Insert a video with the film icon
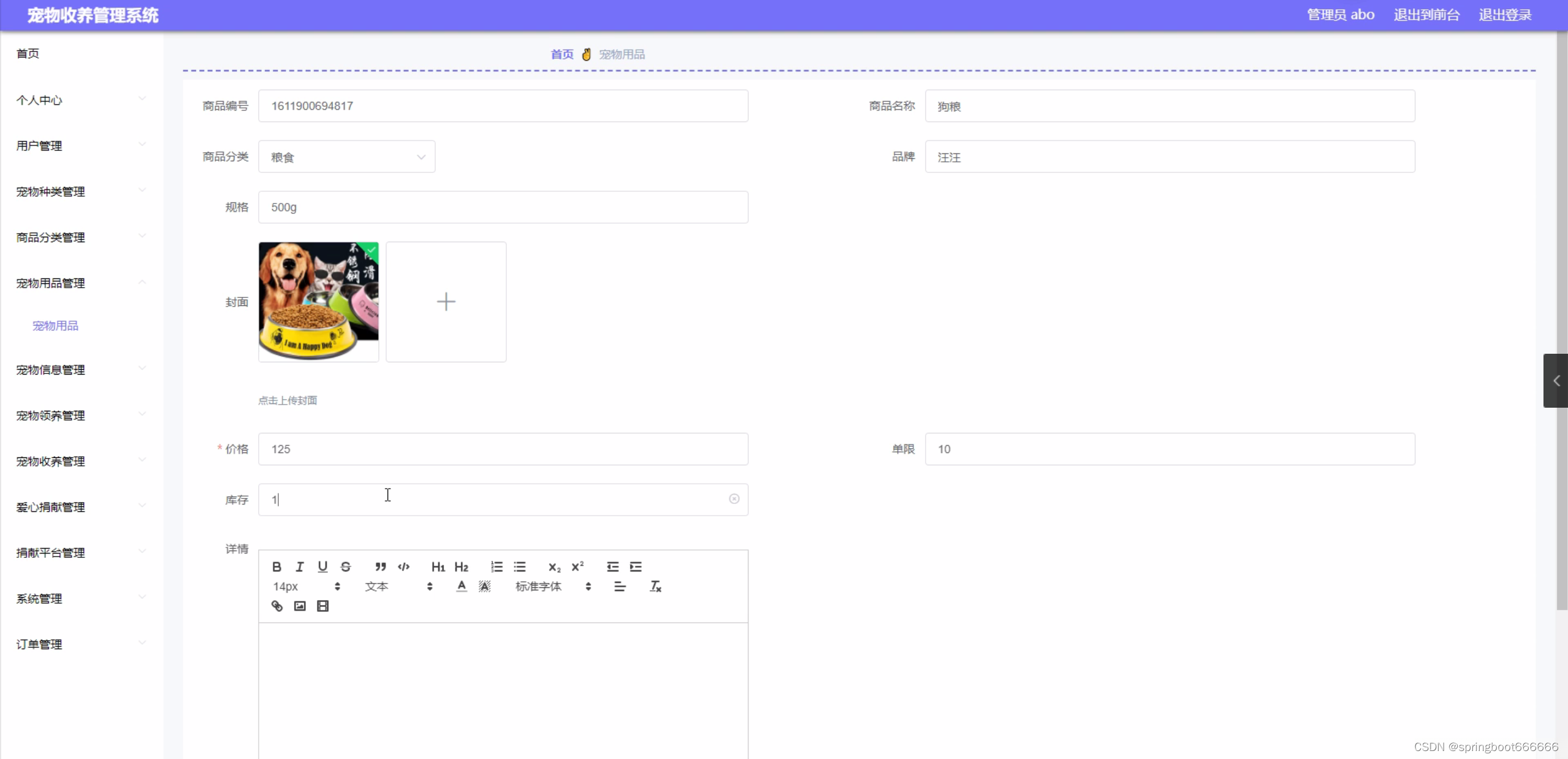Viewport: 1568px width, 759px height. click(x=322, y=606)
